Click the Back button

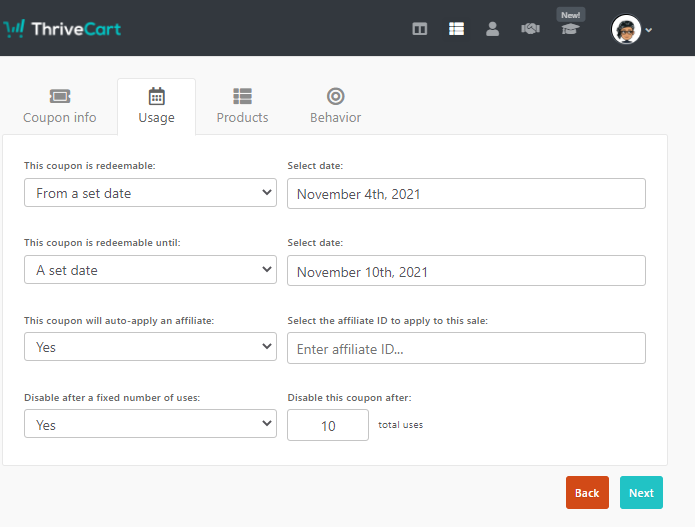pyautogui.click(x=587, y=492)
